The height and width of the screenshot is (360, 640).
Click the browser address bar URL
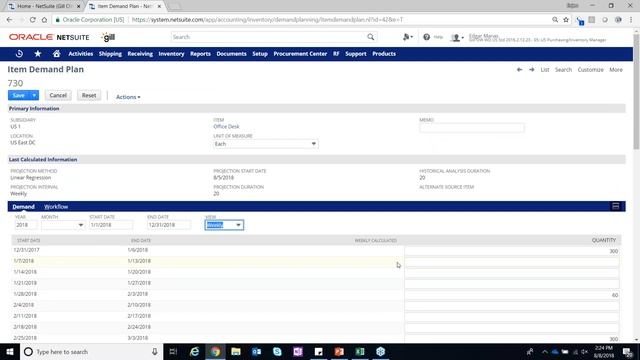pyautogui.click(x=267, y=20)
